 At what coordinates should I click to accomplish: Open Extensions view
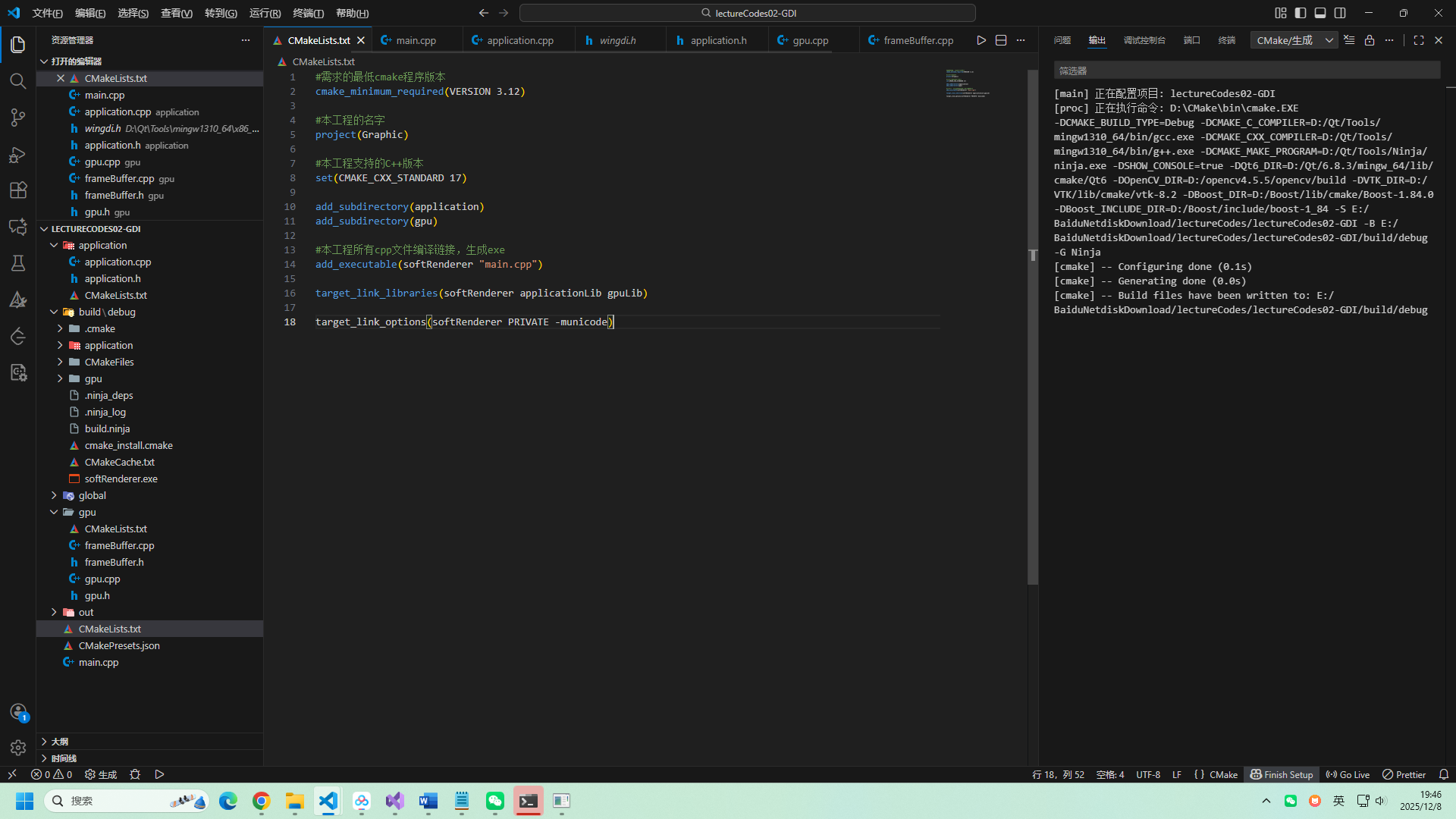point(18,190)
